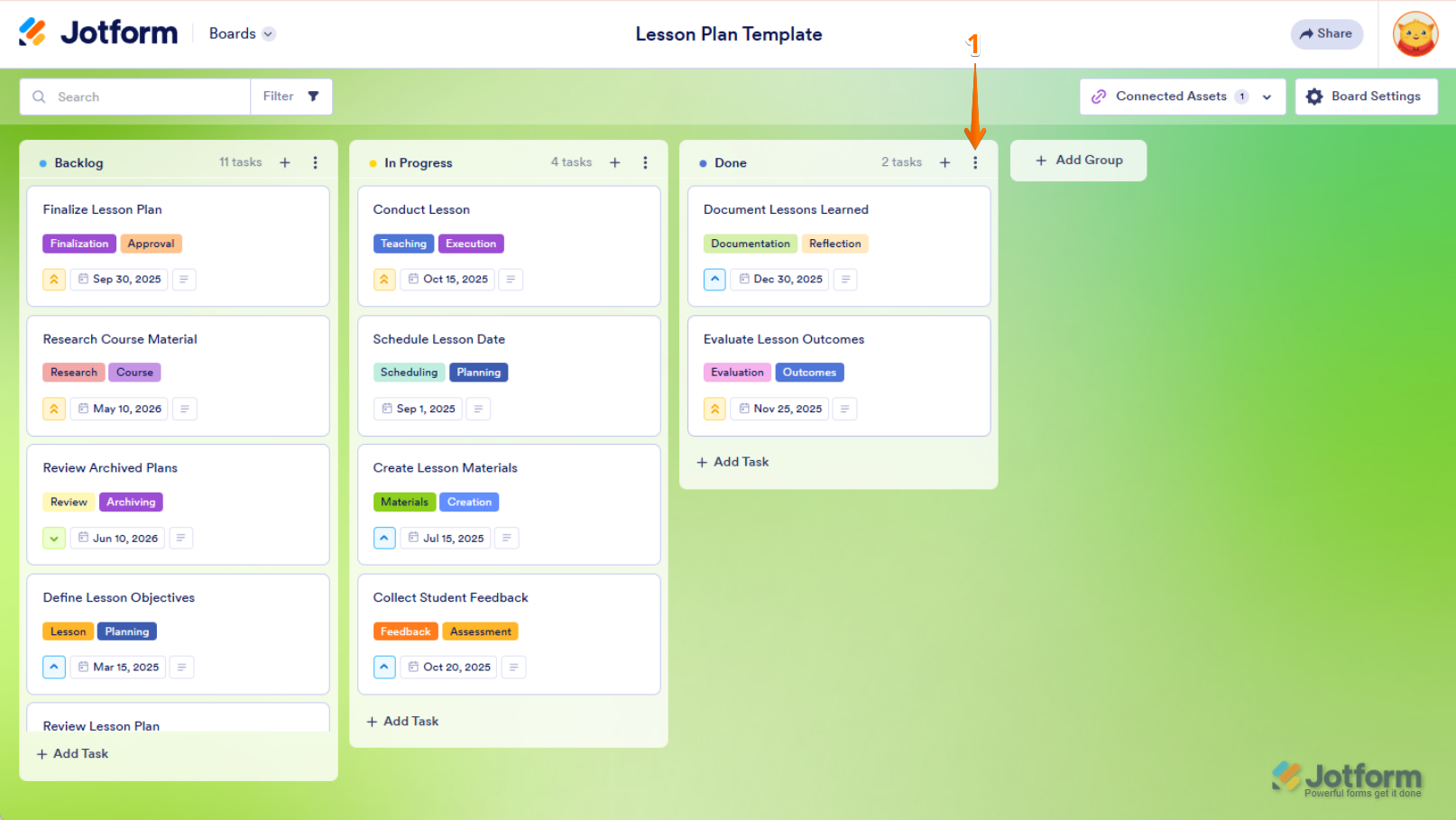Open the Board Settings gear
This screenshot has height=820, width=1456.
click(x=1314, y=97)
